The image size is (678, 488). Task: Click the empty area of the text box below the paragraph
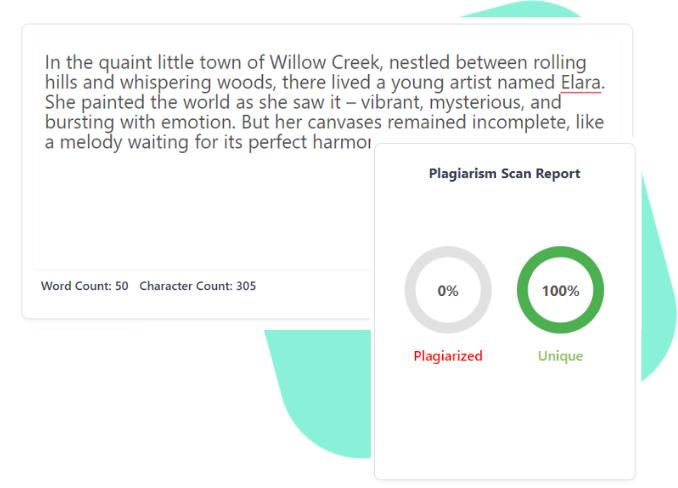pyautogui.click(x=200, y=210)
